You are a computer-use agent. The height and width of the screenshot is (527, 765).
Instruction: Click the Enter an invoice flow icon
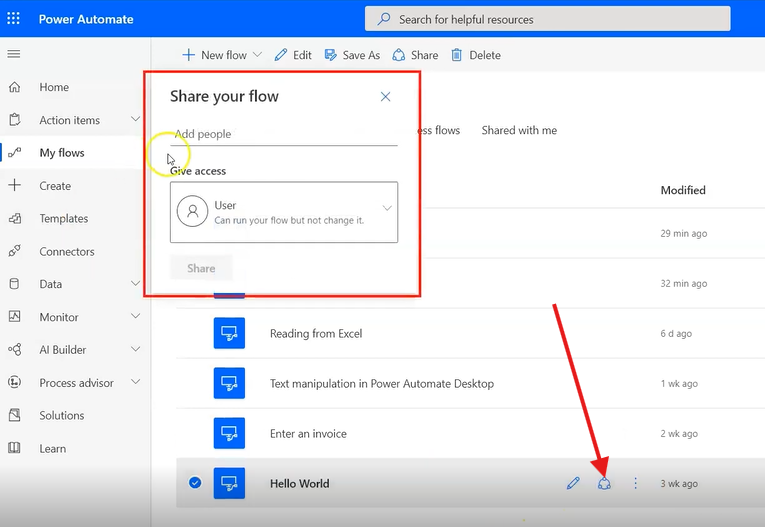pos(229,433)
